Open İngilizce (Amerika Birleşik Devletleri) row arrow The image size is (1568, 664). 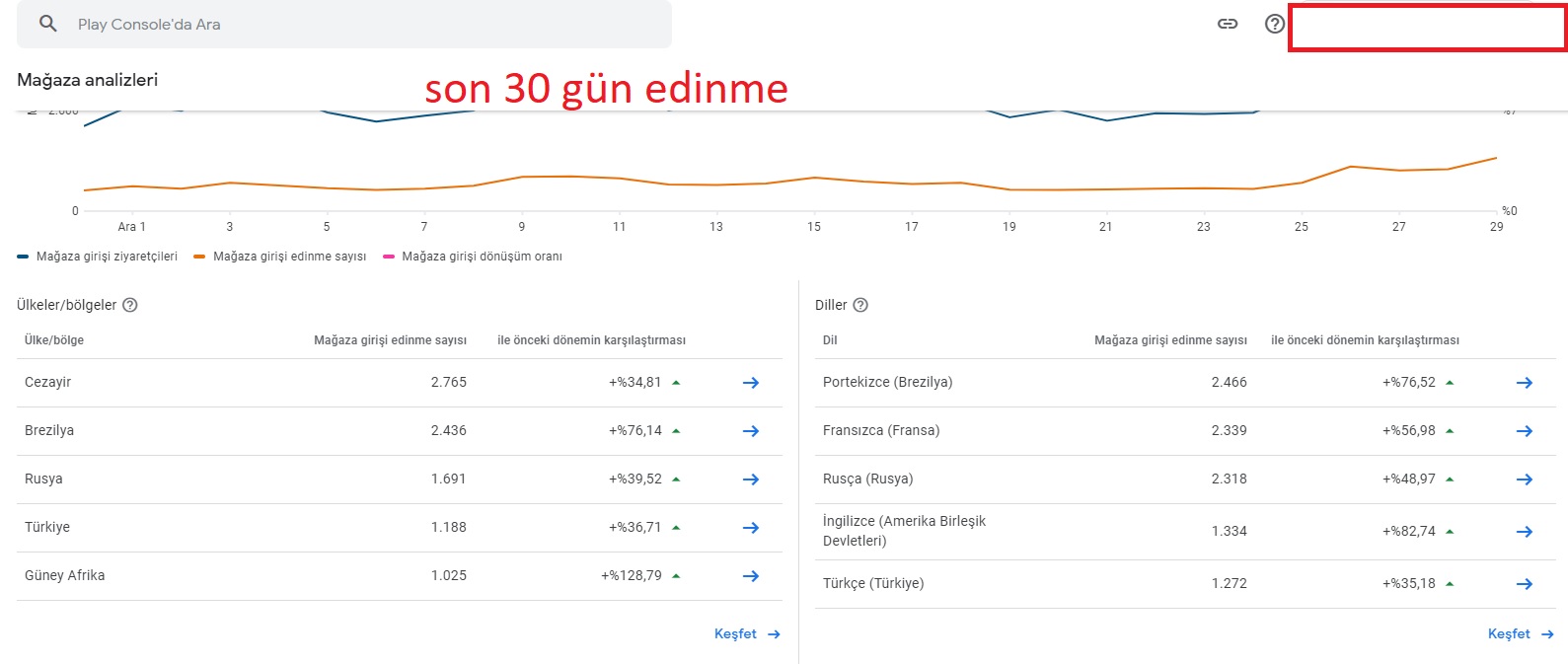(1525, 532)
